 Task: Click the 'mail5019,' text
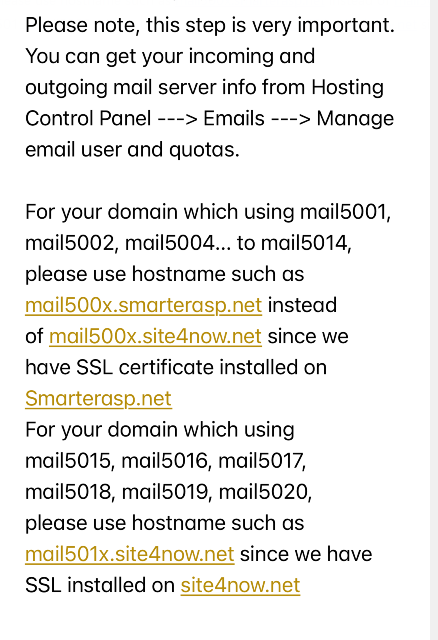point(167,492)
